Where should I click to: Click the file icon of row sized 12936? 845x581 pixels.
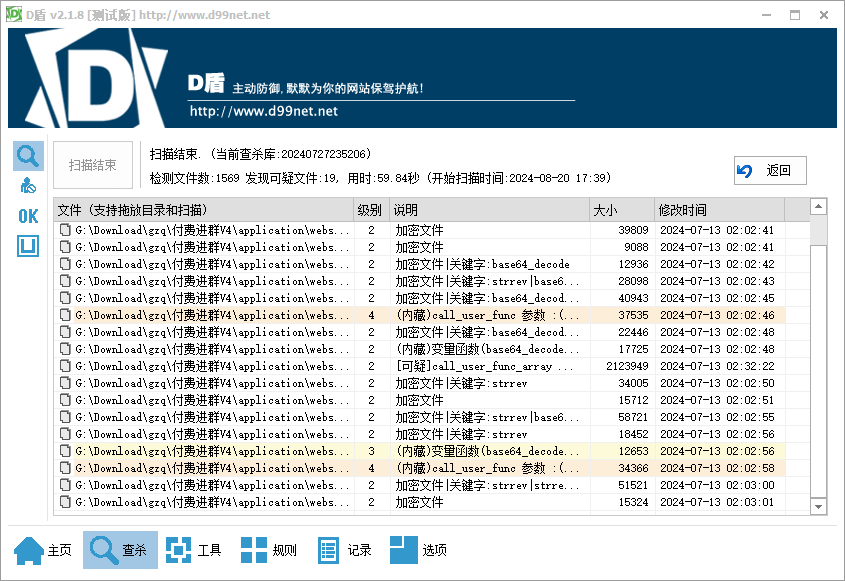pyautogui.click(x=65, y=264)
